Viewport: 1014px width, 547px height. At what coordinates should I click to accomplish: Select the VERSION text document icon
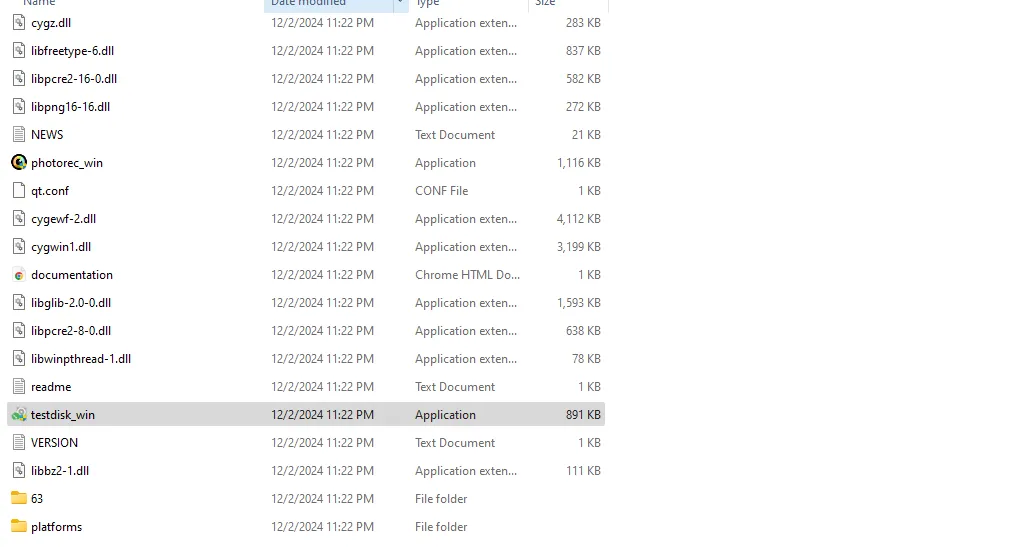click(x=19, y=443)
